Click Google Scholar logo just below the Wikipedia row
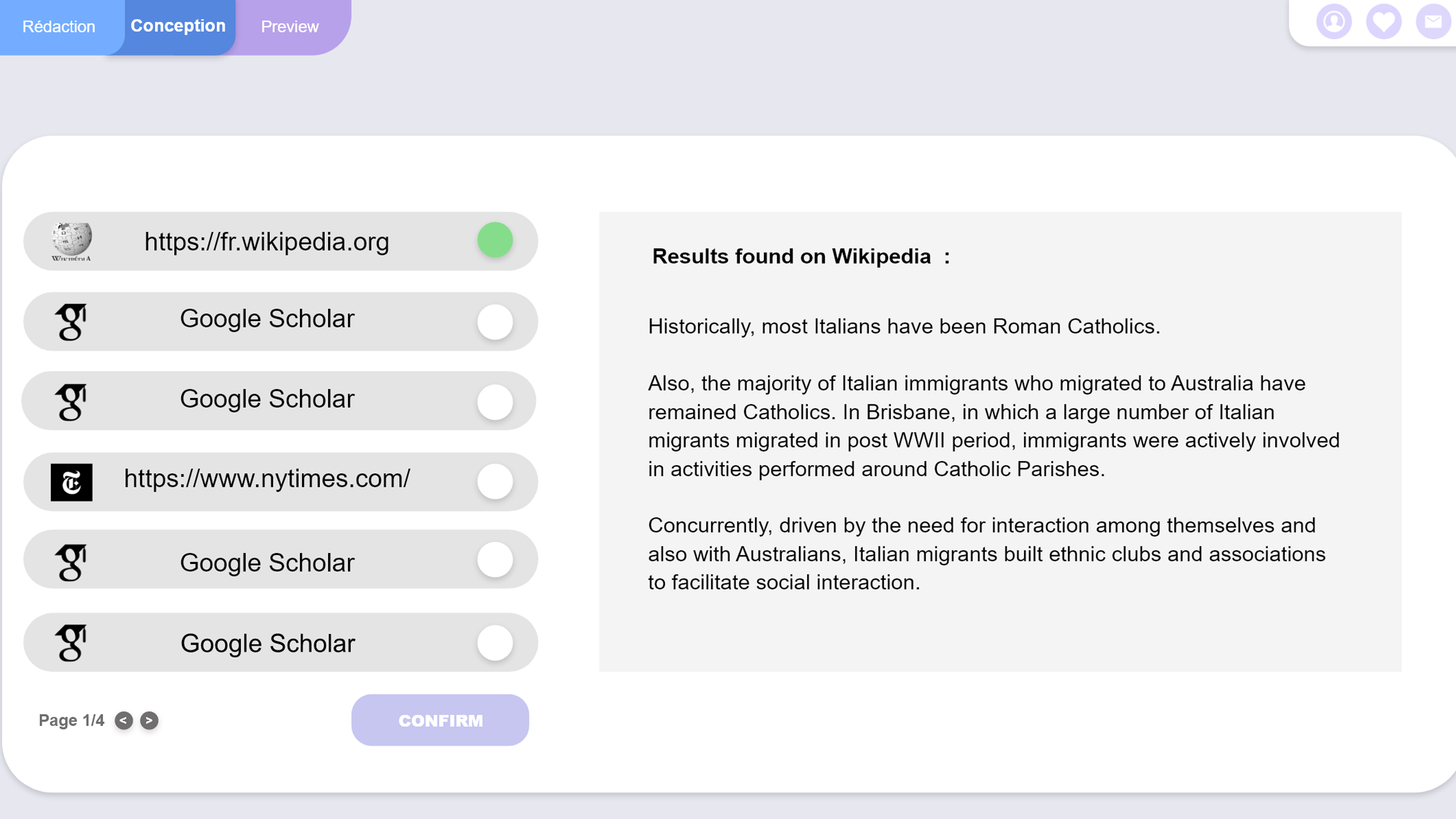The height and width of the screenshot is (819, 1456). [x=71, y=322]
